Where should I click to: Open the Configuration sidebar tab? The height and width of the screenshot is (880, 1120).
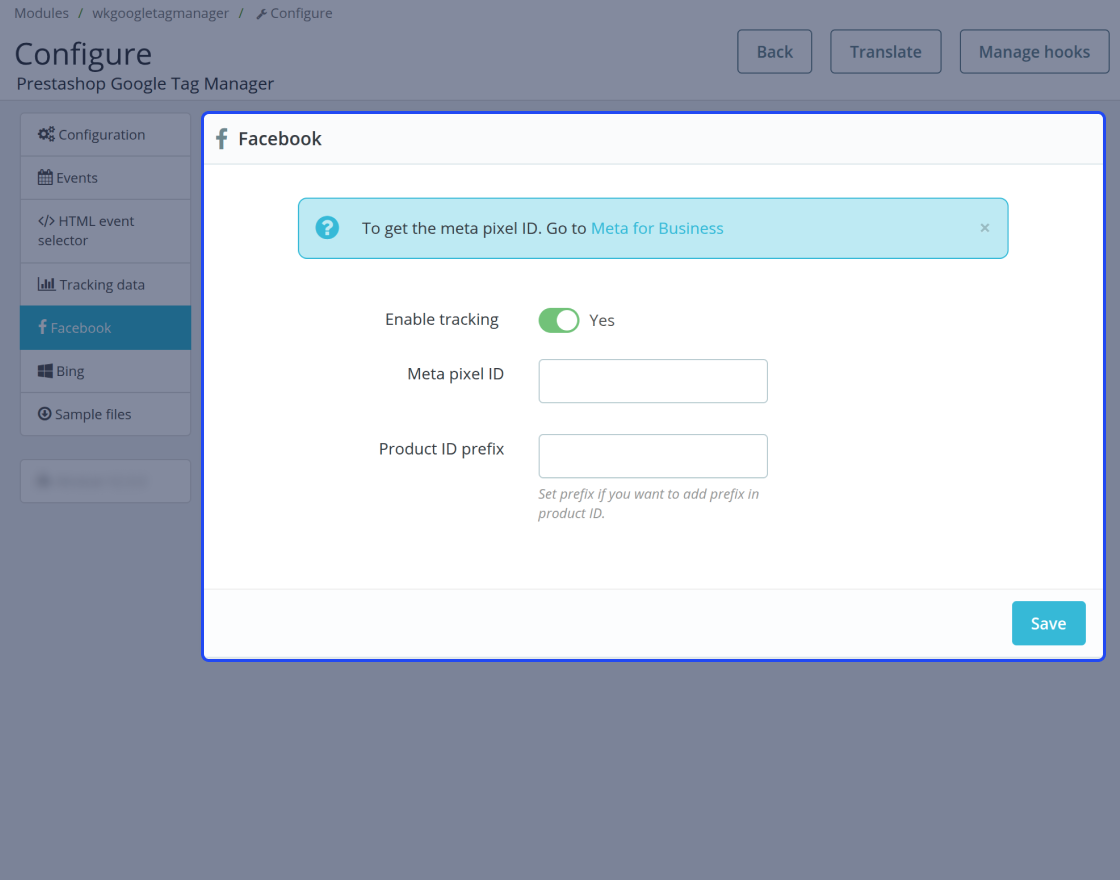(106, 134)
